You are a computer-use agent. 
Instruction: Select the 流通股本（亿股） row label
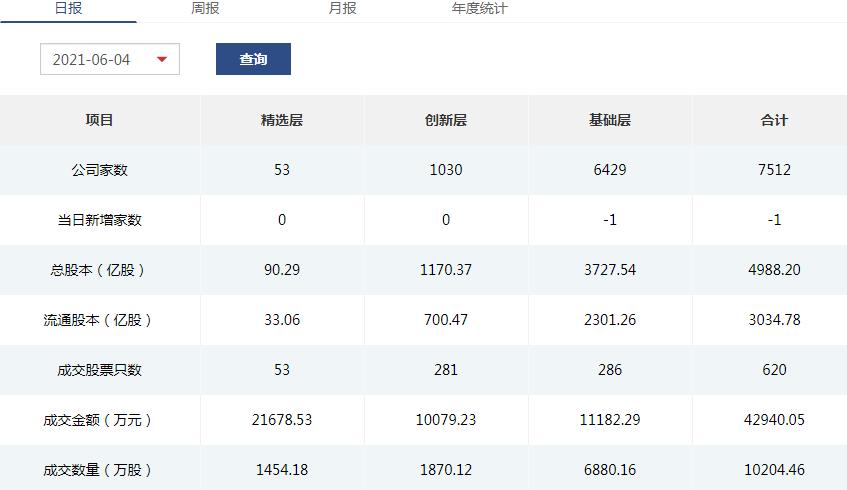coord(99,320)
